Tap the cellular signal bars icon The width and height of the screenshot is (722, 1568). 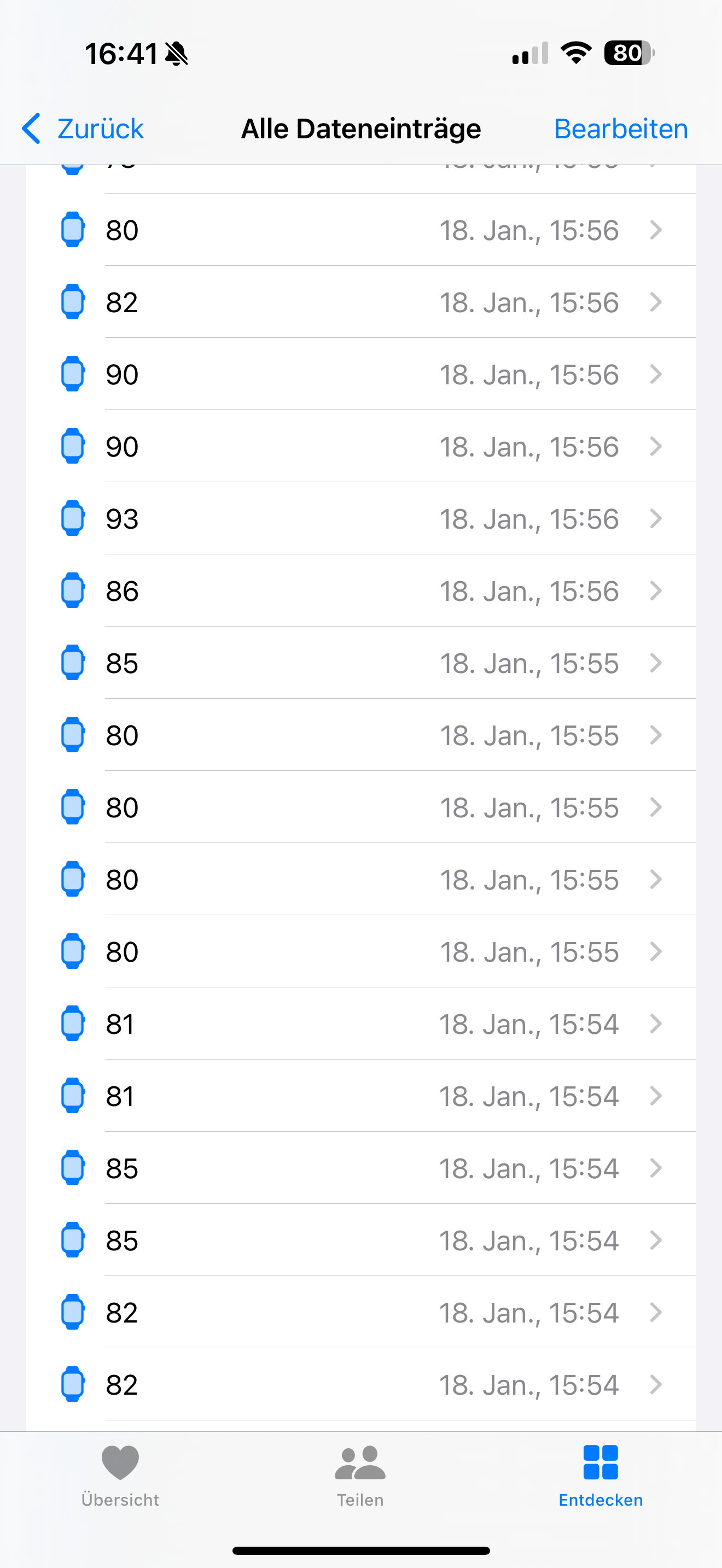pyautogui.click(x=530, y=54)
